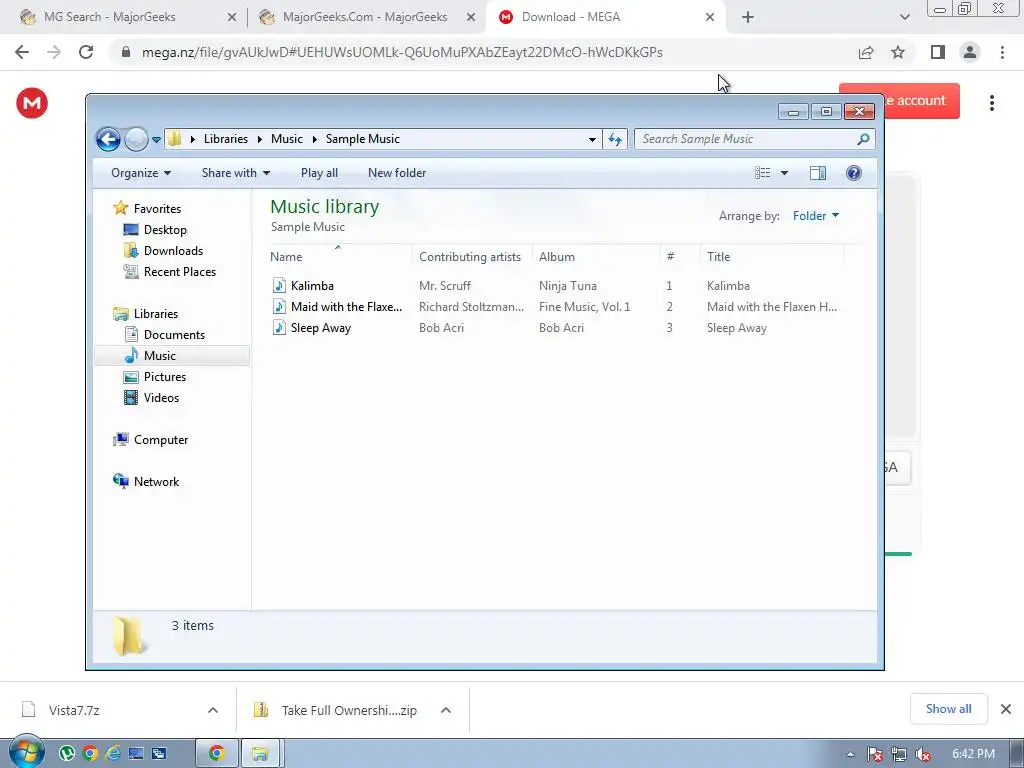
Task: Open Chrome tab search dropdown
Action: (904, 17)
